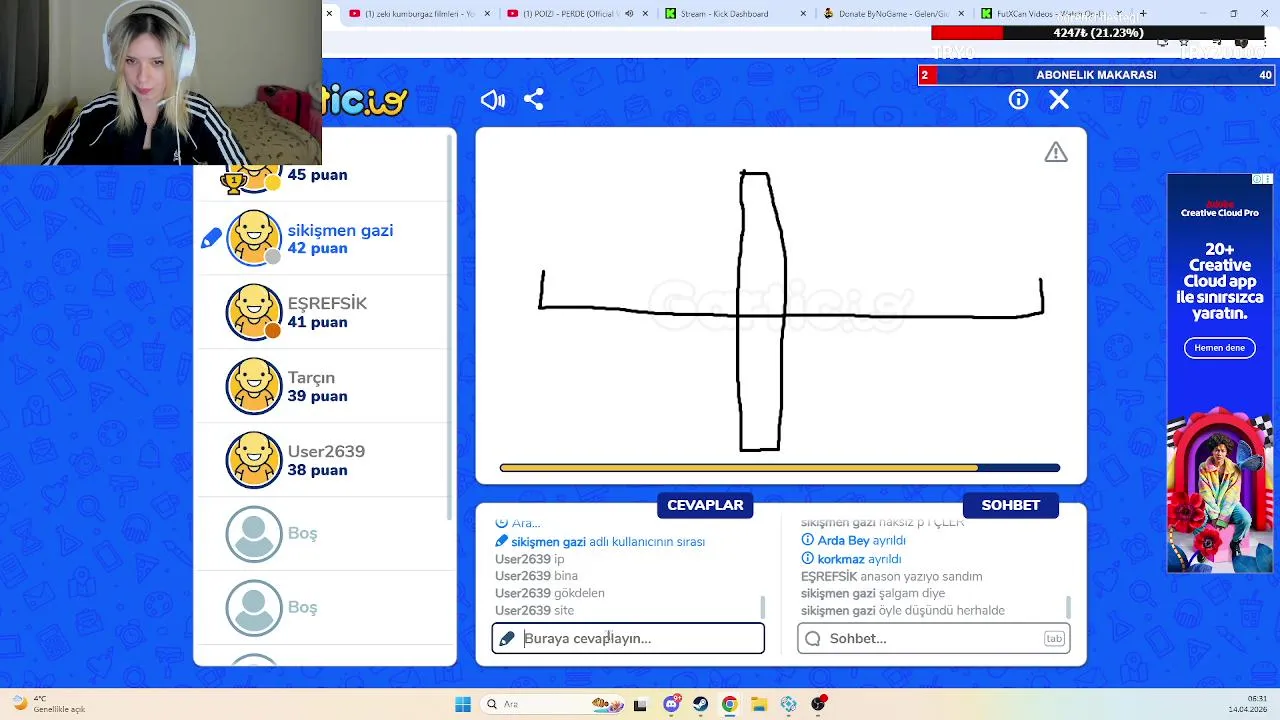This screenshot has height=720, width=1280.
Task: Click the answers list scrollbar
Action: [x=763, y=607]
